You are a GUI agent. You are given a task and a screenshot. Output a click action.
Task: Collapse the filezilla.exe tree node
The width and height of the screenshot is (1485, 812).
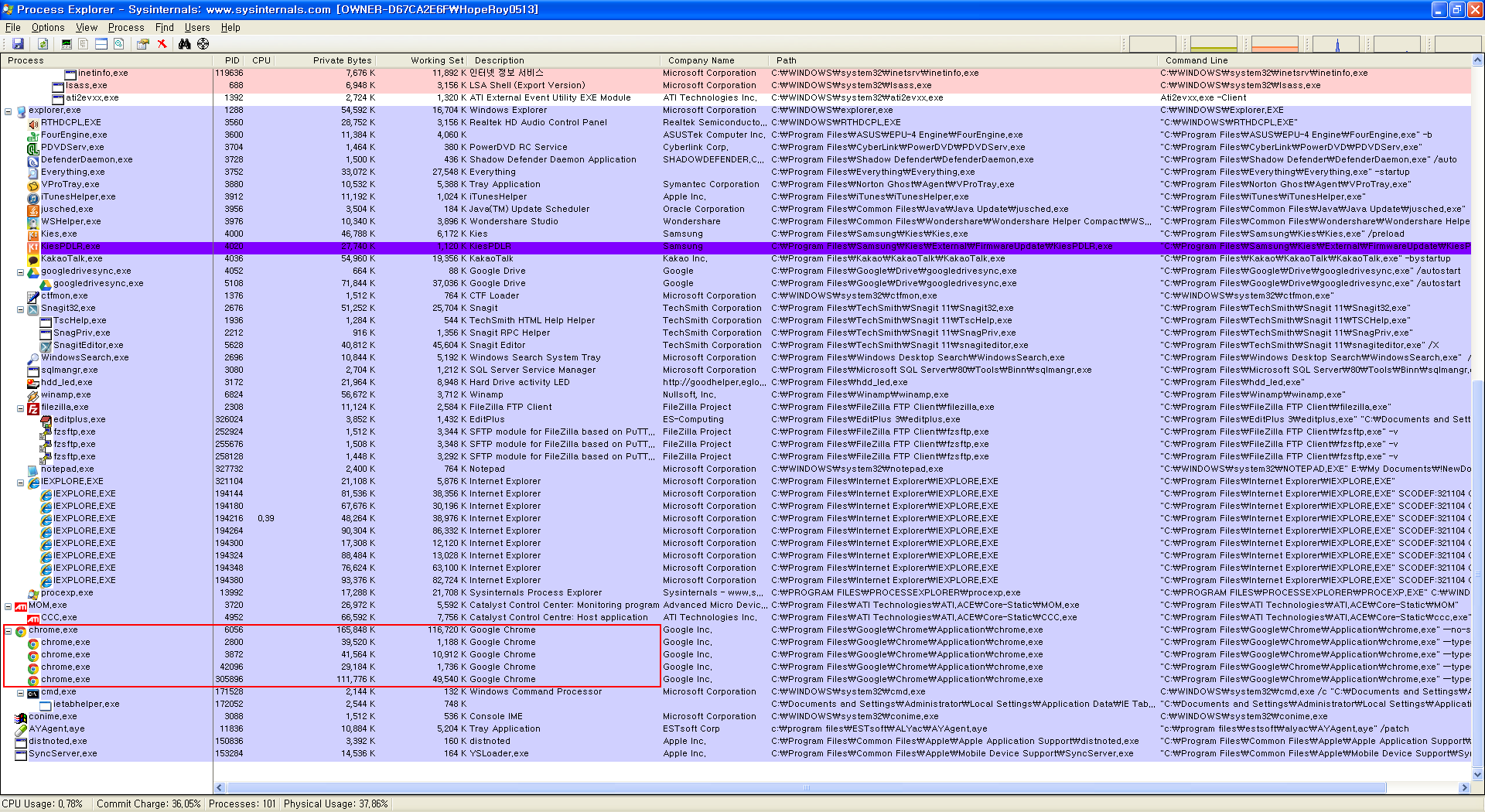click(x=21, y=408)
